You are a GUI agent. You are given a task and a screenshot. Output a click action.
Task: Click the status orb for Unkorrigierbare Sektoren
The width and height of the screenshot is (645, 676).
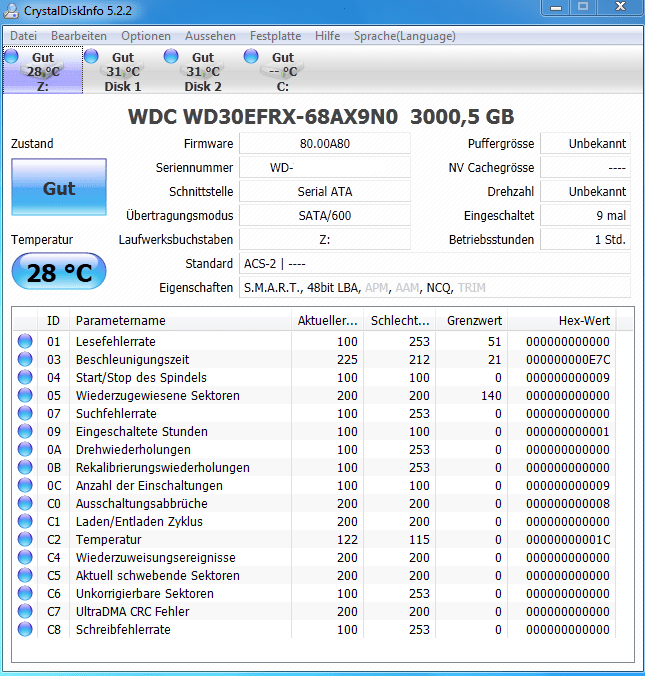coord(25,593)
